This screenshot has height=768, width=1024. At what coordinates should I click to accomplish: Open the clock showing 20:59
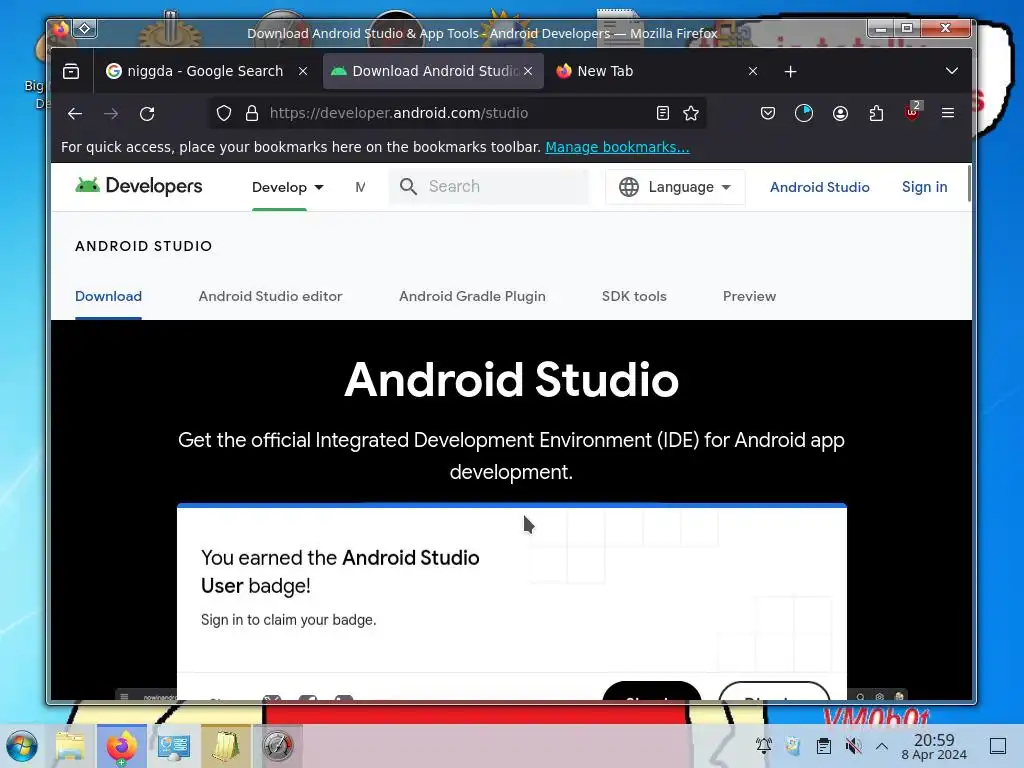934,746
